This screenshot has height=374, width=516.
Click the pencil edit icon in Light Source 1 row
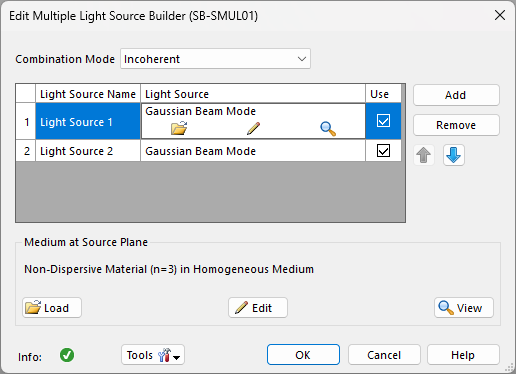point(253,128)
